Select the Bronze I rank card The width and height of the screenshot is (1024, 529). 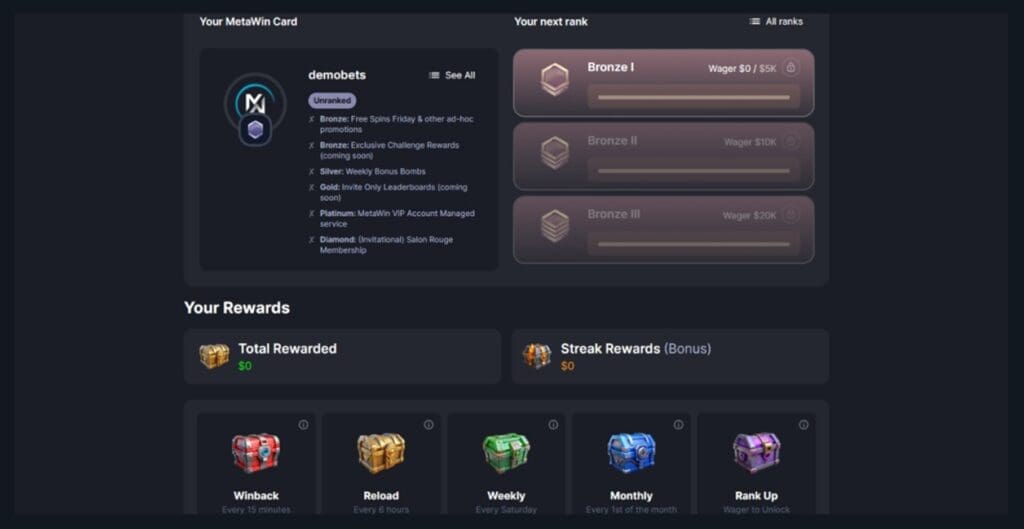pyautogui.click(x=664, y=83)
